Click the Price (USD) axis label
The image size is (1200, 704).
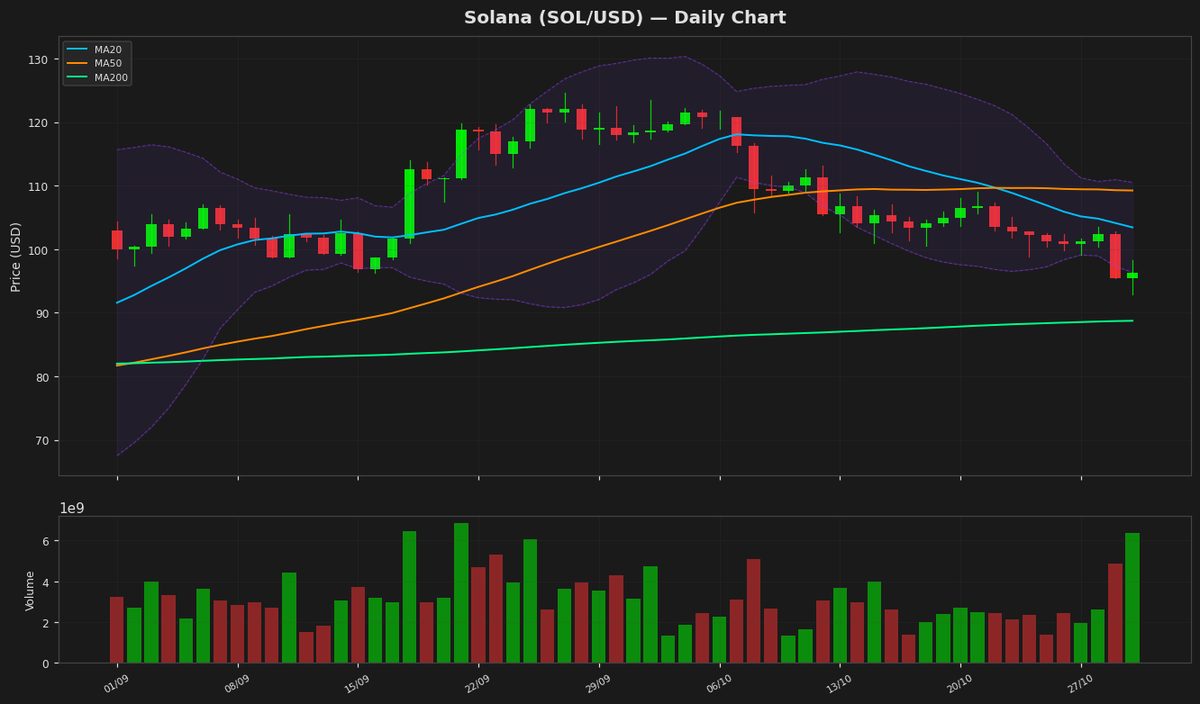click(x=16, y=256)
